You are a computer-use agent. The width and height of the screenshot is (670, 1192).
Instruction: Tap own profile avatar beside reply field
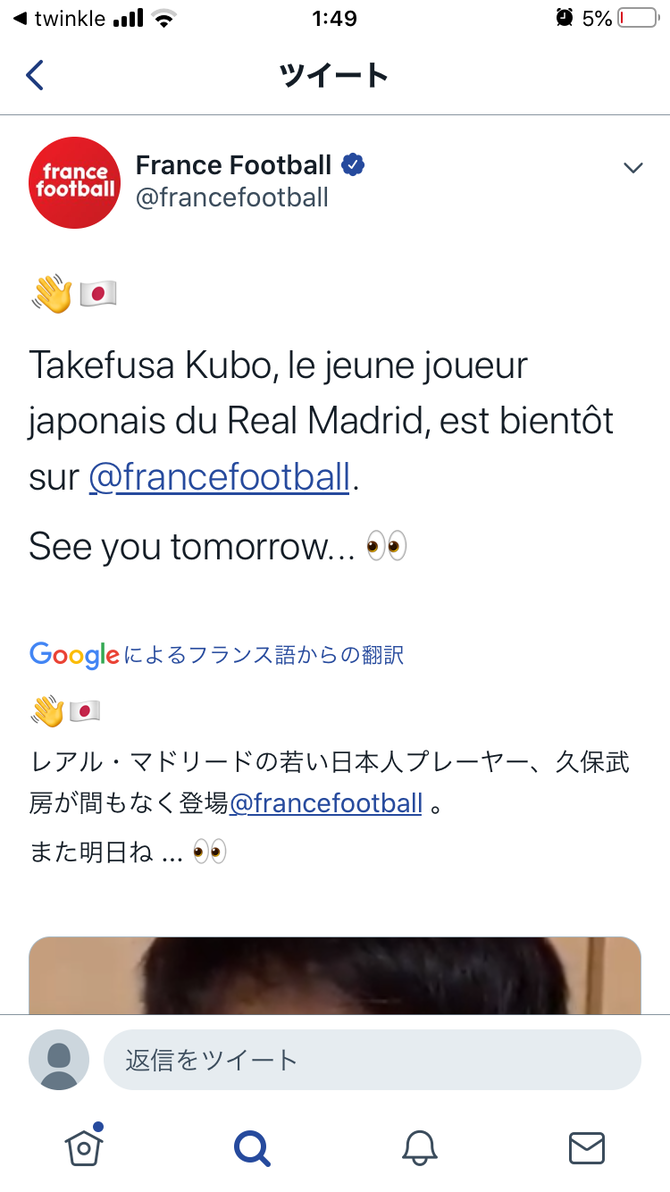59,1060
